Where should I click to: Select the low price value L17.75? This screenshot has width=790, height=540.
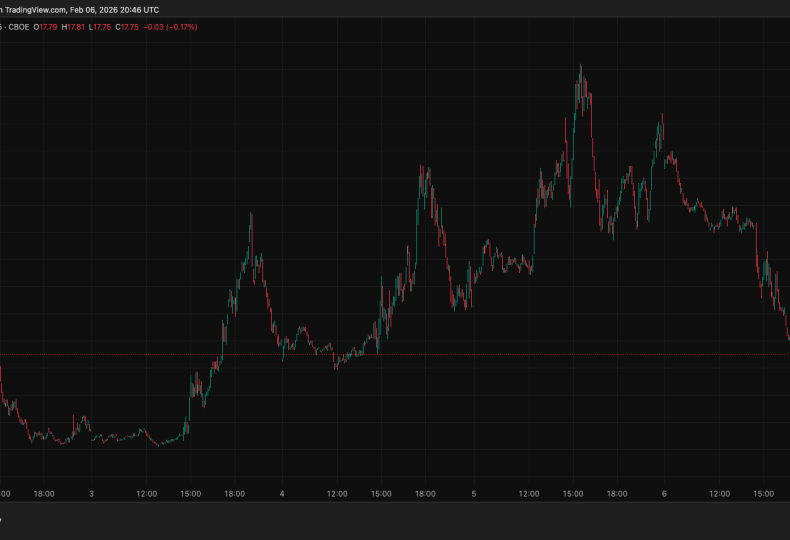coord(100,26)
